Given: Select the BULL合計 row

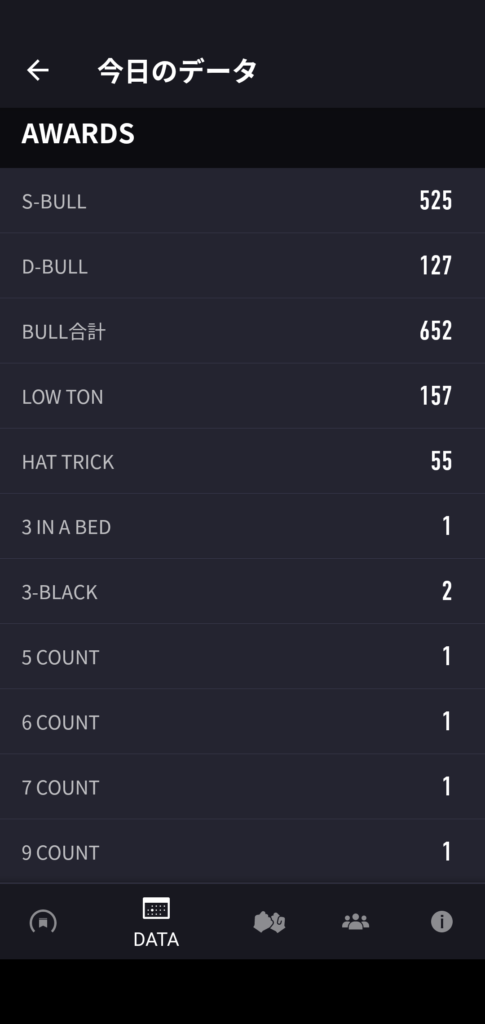Looking at the screenshot, I should (x=242, y=331).
